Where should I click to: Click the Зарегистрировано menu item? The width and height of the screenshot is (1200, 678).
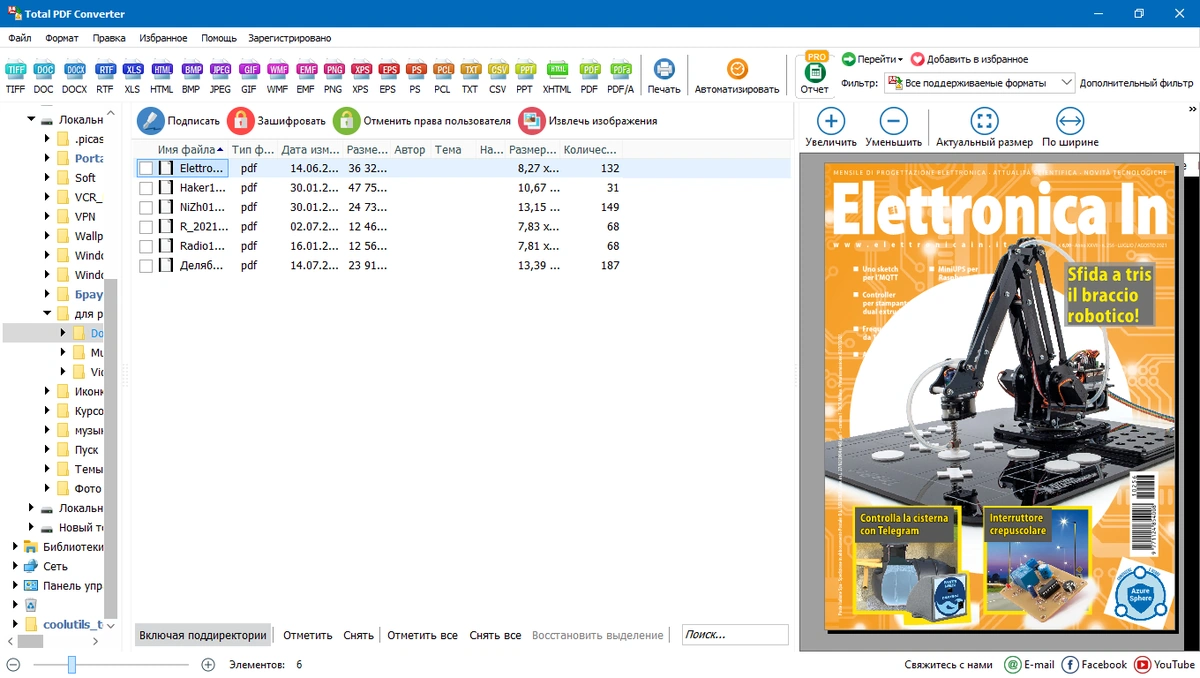click(x=290, y=38)
